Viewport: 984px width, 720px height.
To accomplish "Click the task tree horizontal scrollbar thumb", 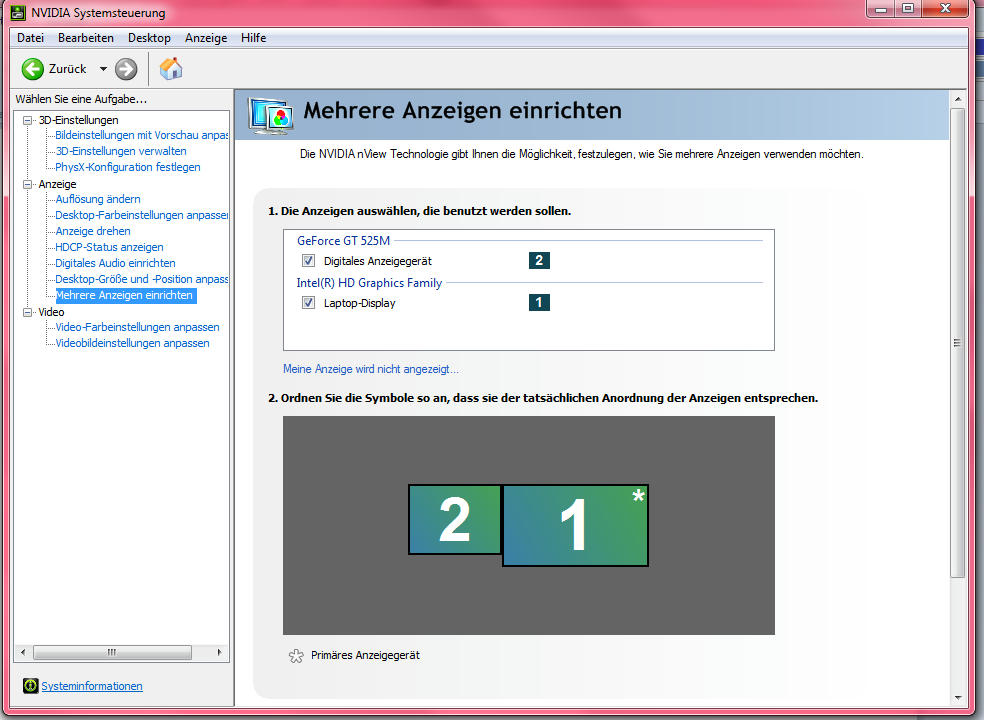I will tap(112, 652).
